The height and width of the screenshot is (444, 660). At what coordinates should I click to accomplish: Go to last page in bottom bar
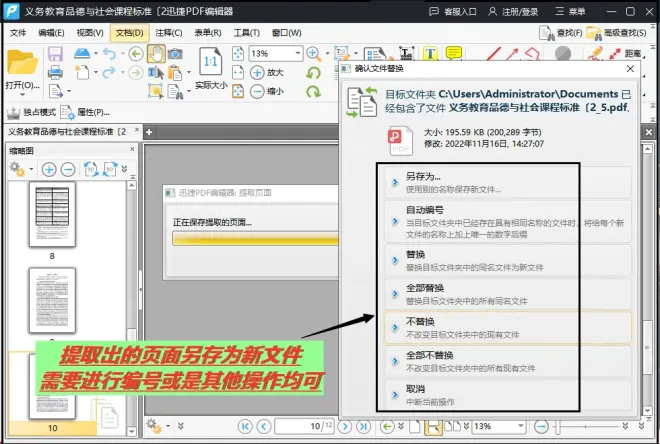click(363, 426)
